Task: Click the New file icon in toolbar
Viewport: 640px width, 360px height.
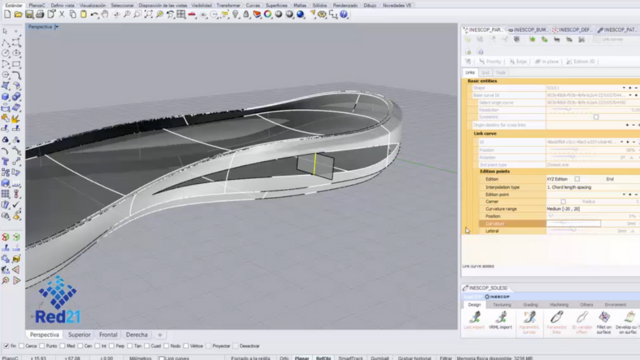Action: click(7, 14)
